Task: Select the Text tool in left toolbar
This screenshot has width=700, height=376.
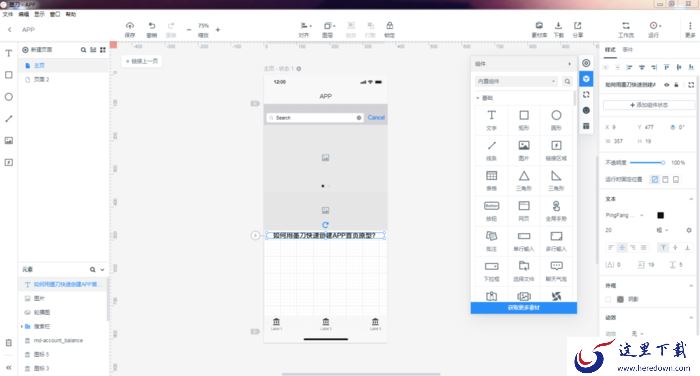Action: click(x=8, y=54)
